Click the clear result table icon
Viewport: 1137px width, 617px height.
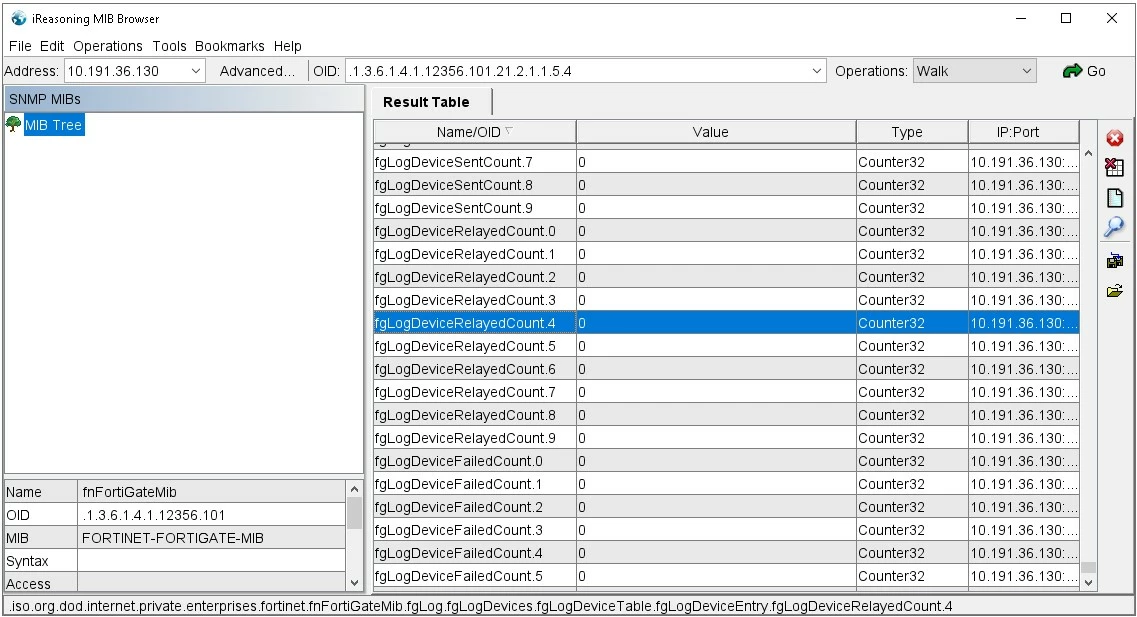coord(1115,167)
